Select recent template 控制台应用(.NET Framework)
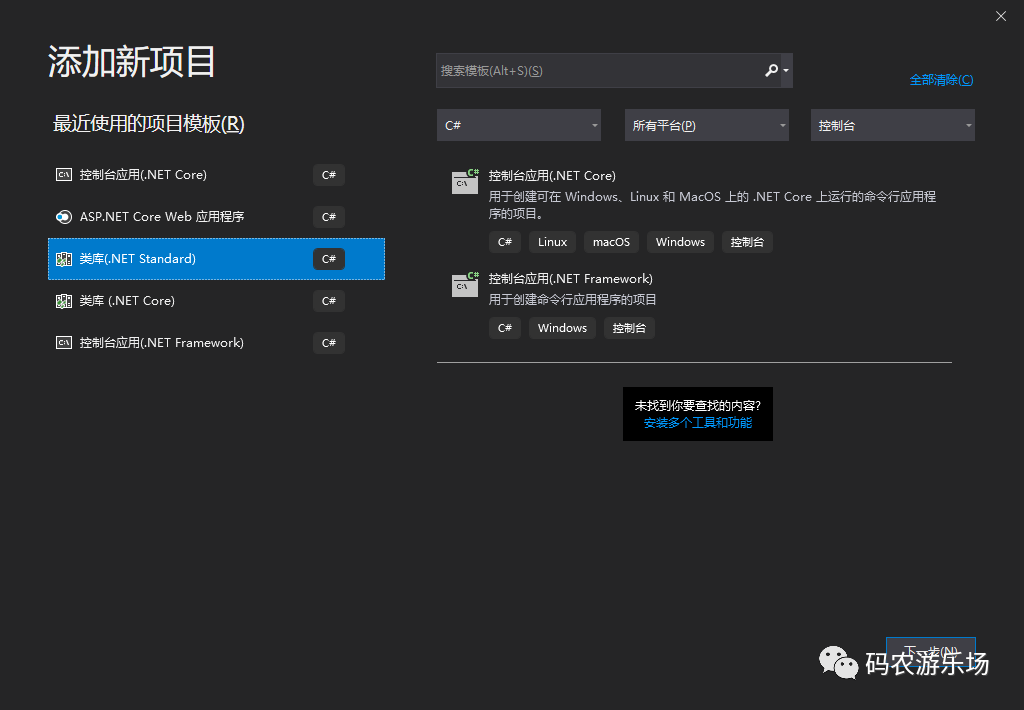1024x710 pixels. (x=216, y=343)
